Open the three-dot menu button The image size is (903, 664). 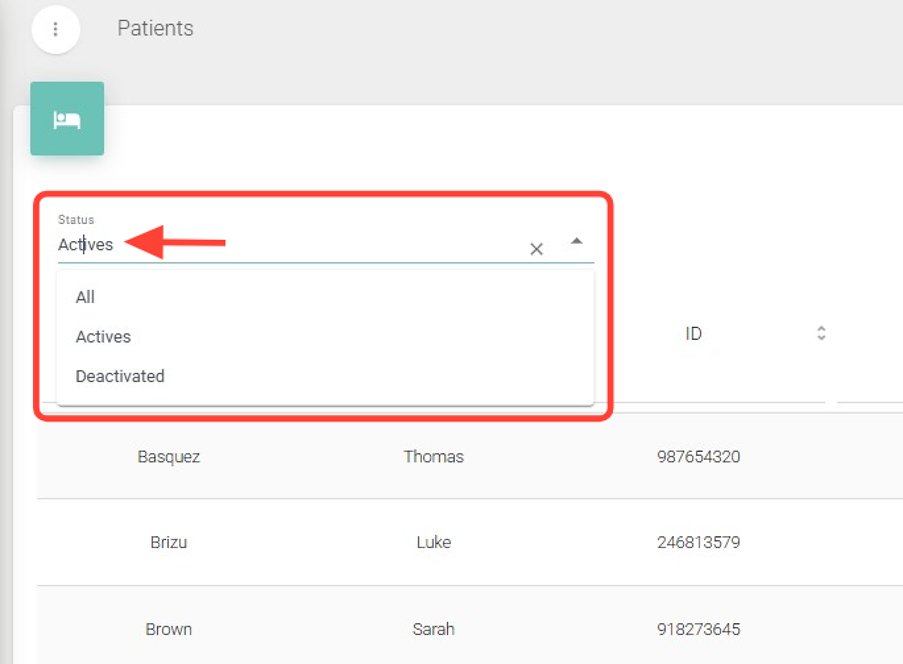[55, 30]
